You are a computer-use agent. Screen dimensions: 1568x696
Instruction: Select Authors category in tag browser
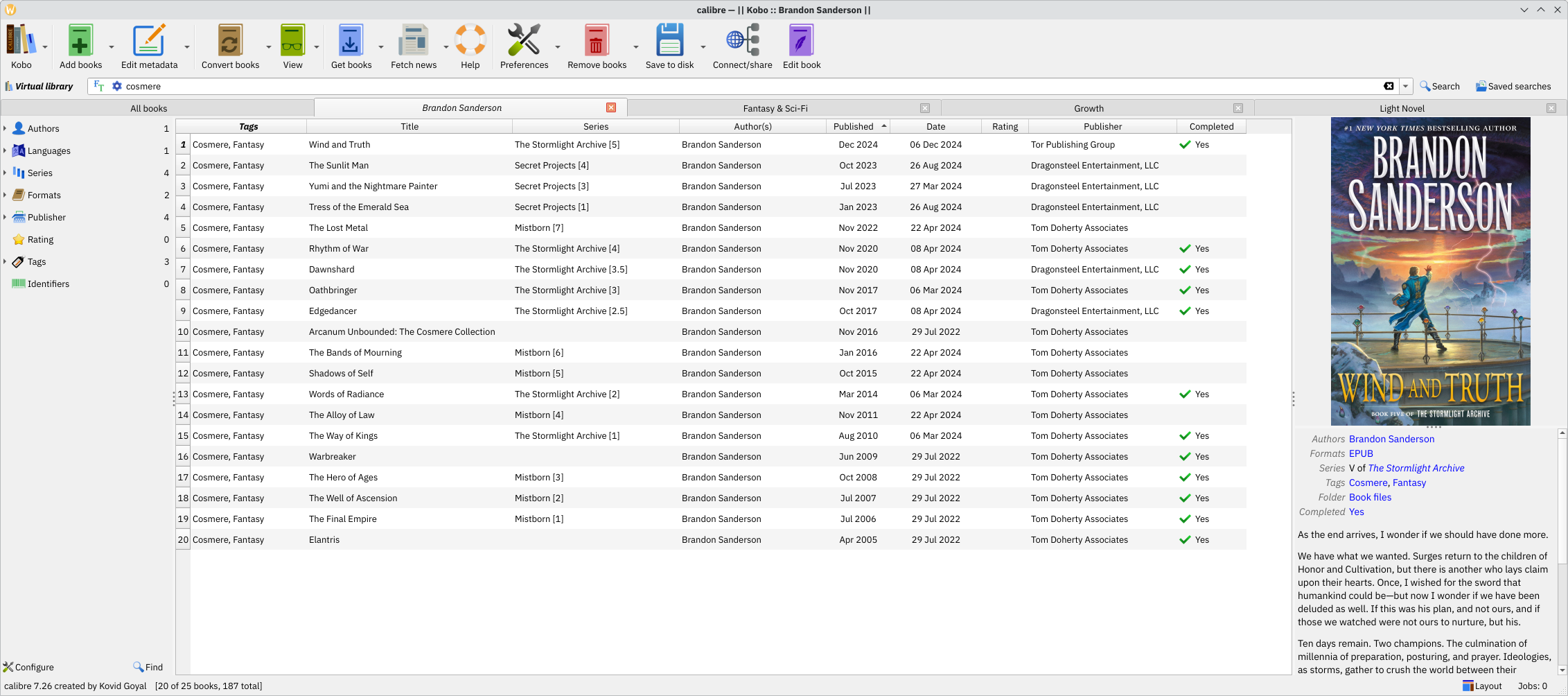[43, 128]
